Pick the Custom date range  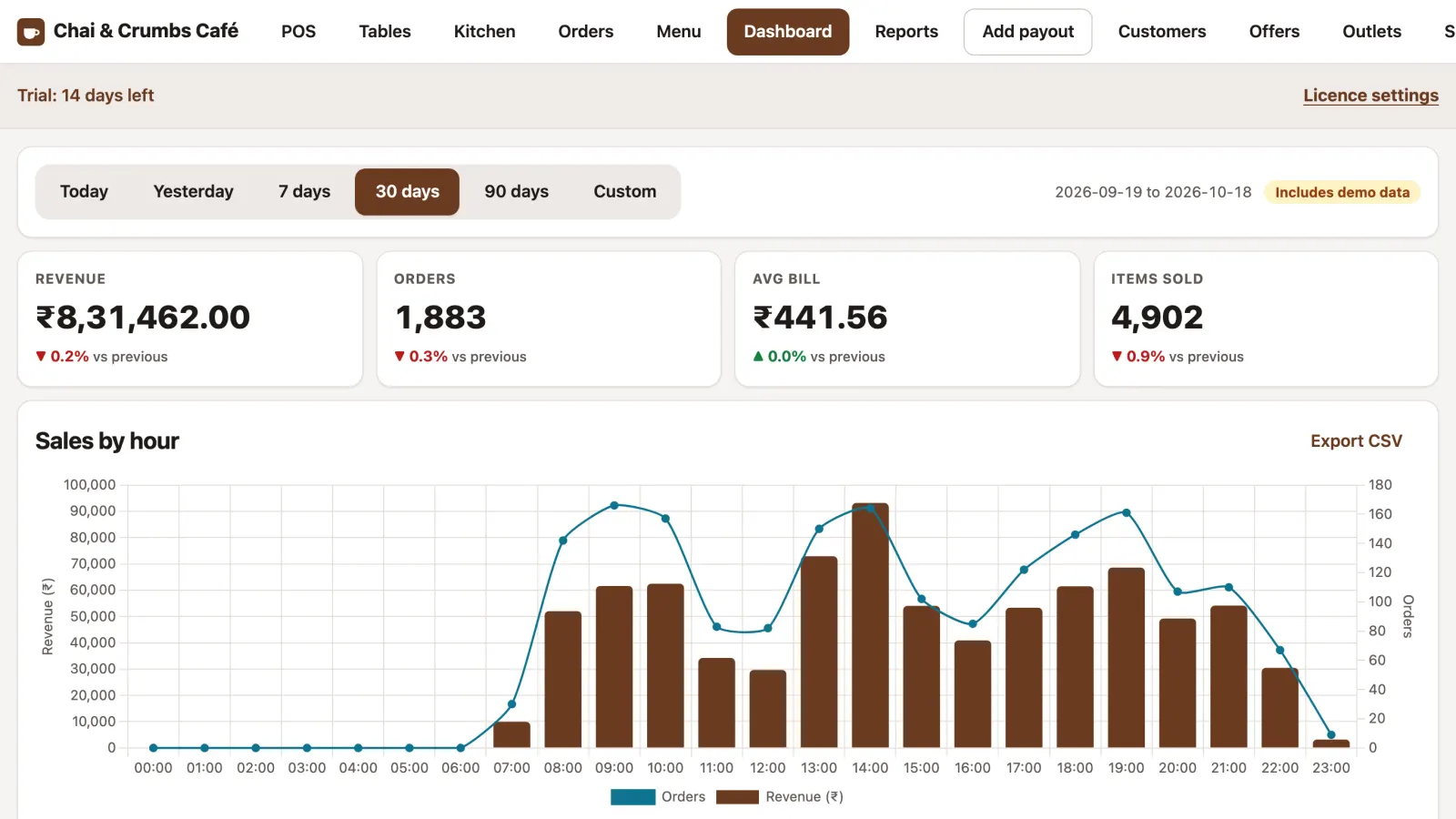[x=624, y=192]
